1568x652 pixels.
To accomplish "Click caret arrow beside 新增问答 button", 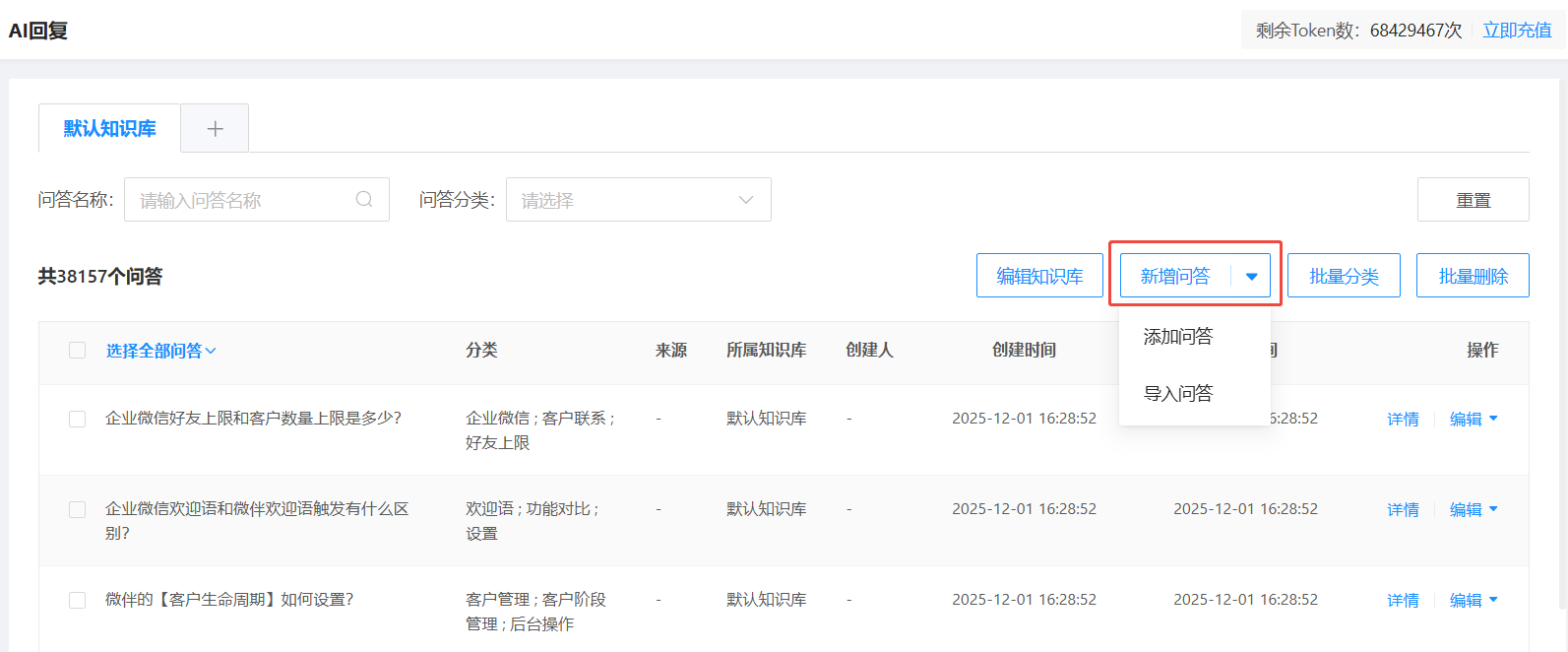I will (x=1251, y=277).
